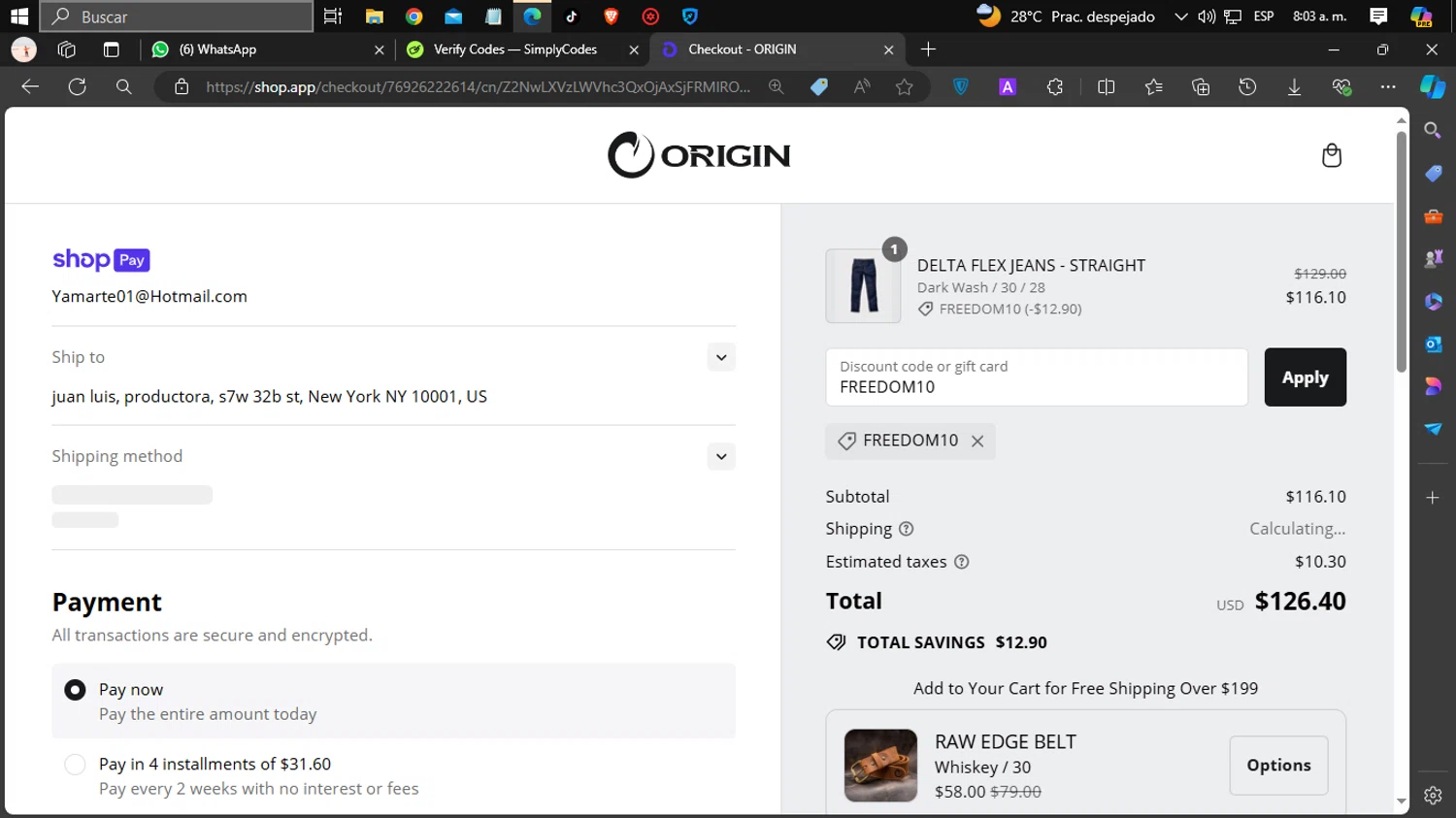This screenshot has width=1456, height=818.
Task: Select the Pay now option
Action: (x=75, y=690)
